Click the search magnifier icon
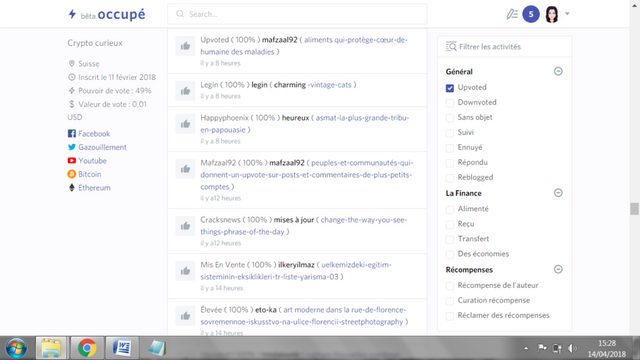 coord(180,14)
